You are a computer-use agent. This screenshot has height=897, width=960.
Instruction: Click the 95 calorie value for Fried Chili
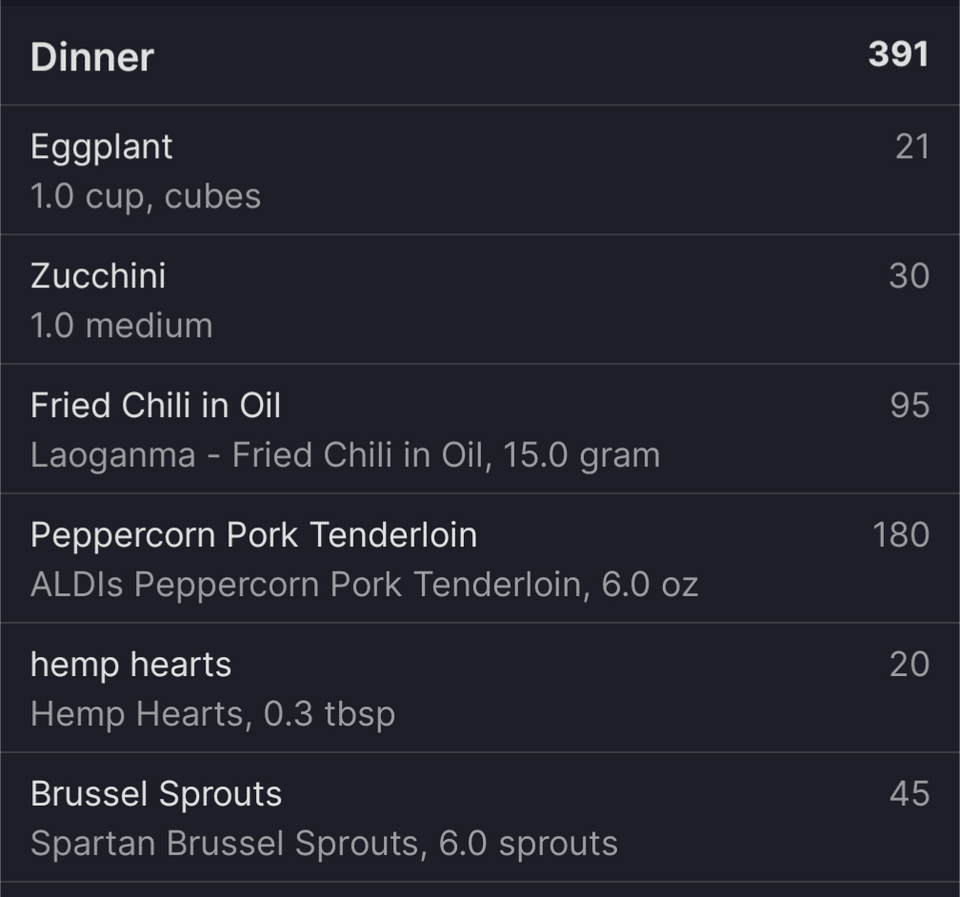(x=910, y=405)
